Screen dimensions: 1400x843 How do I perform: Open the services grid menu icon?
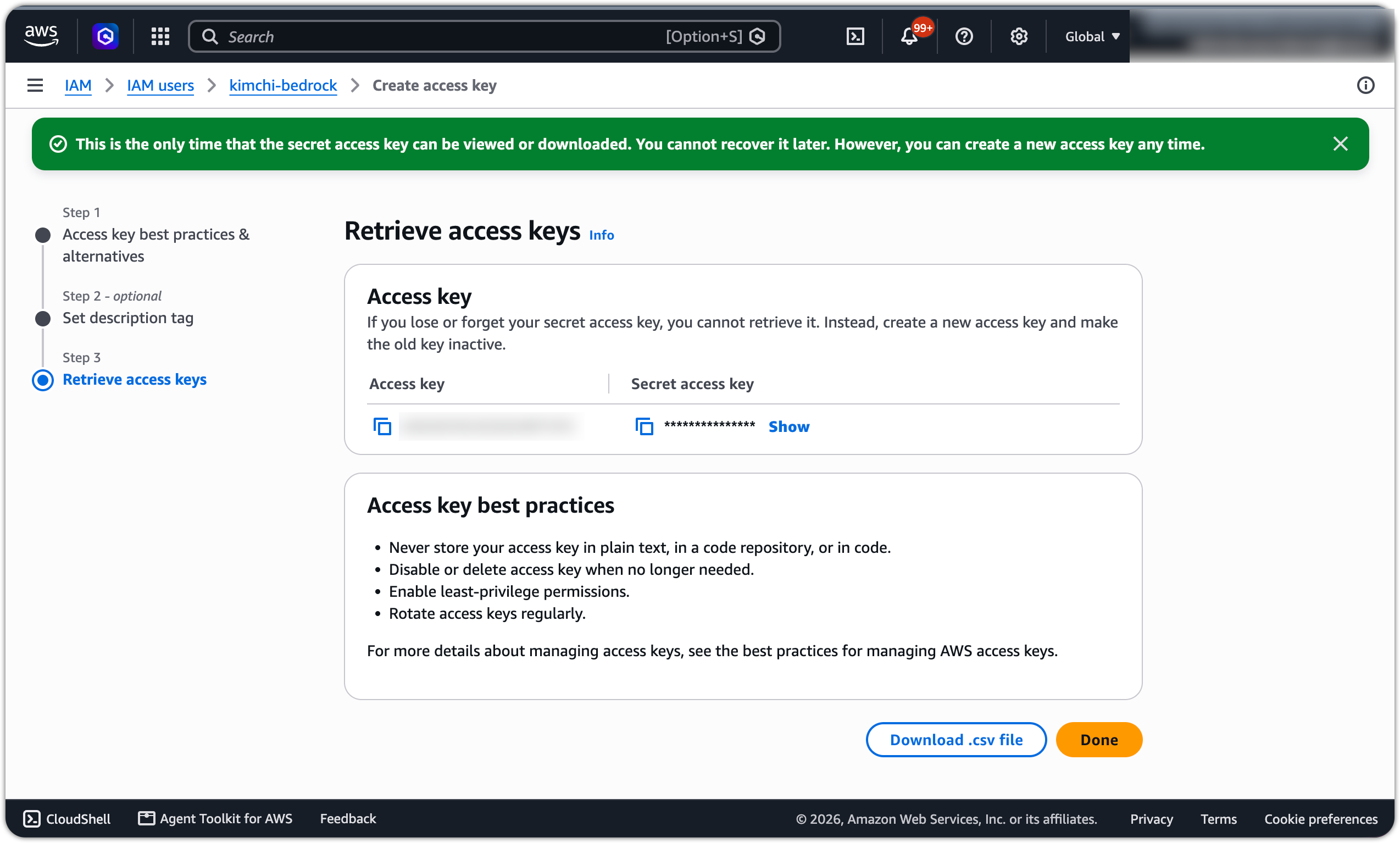pos(160,36)
